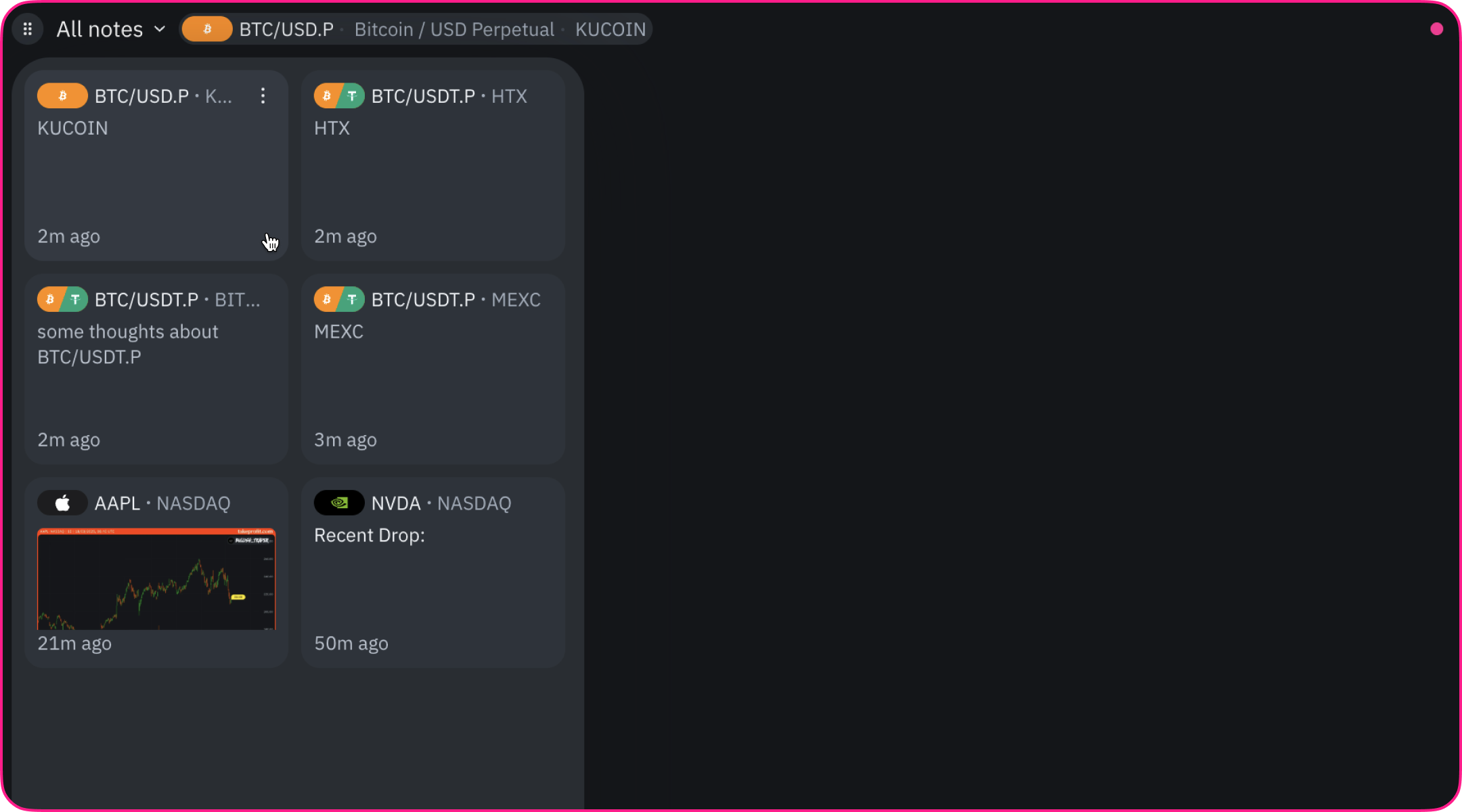Click the Bitcoin icon on KUCOIN note card
1462x812 pixels.
[x=62, y=96]
